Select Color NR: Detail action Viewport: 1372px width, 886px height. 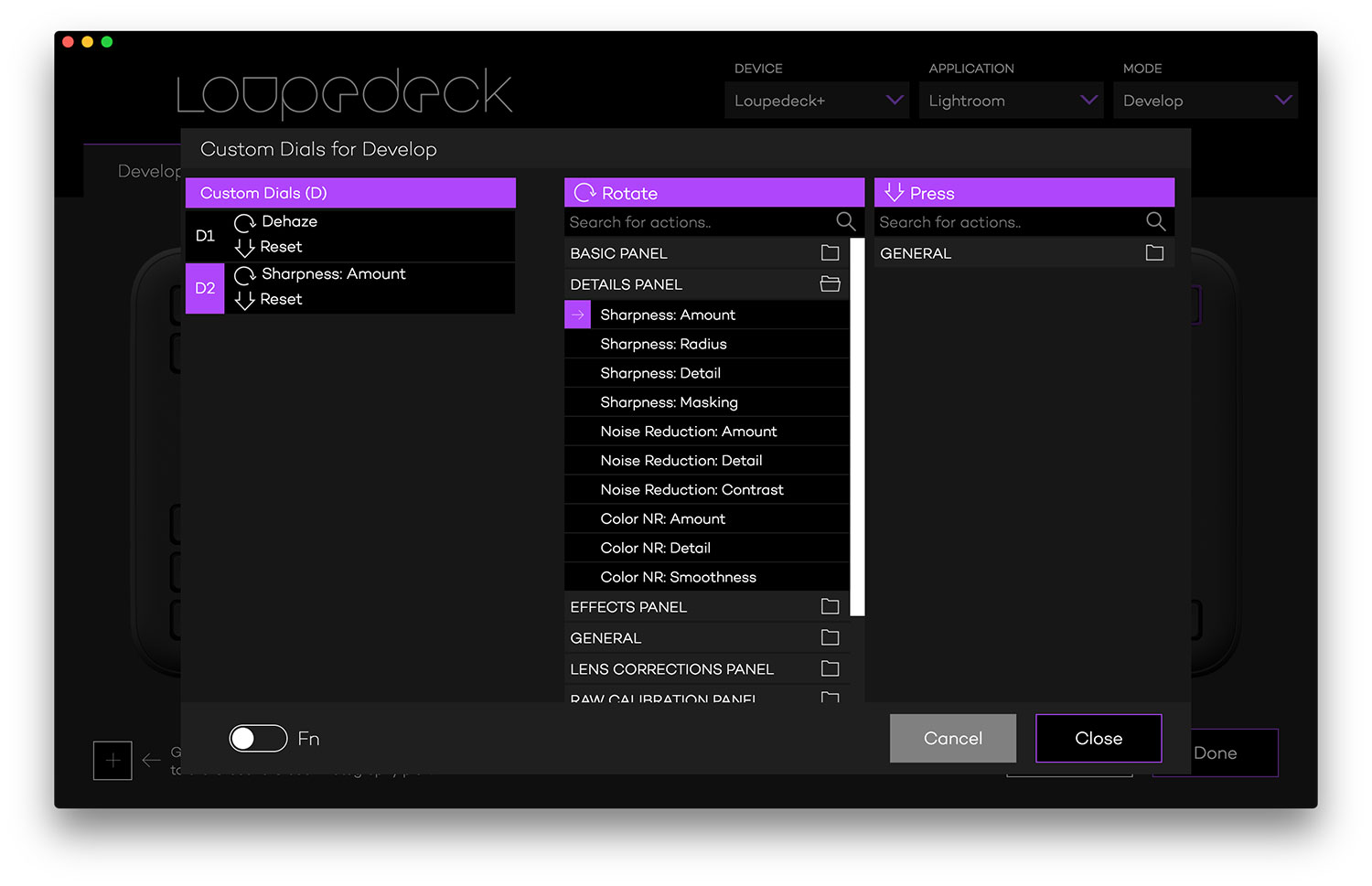707,549
